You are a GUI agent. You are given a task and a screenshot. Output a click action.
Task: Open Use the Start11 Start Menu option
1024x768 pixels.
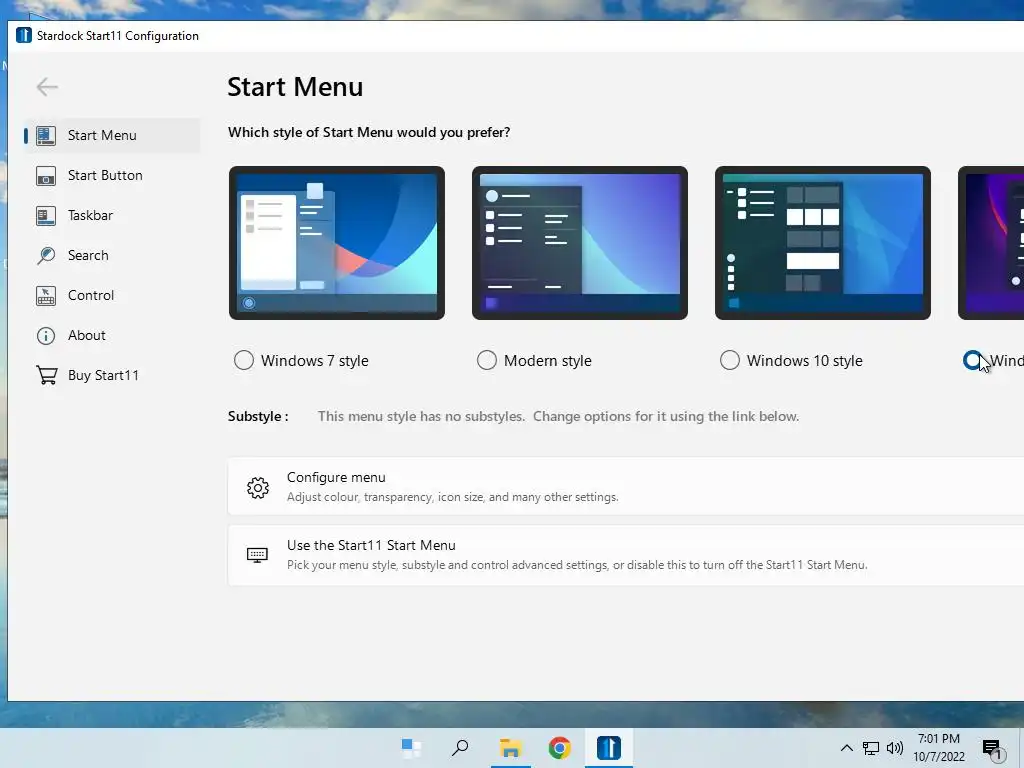click(626, 555)
